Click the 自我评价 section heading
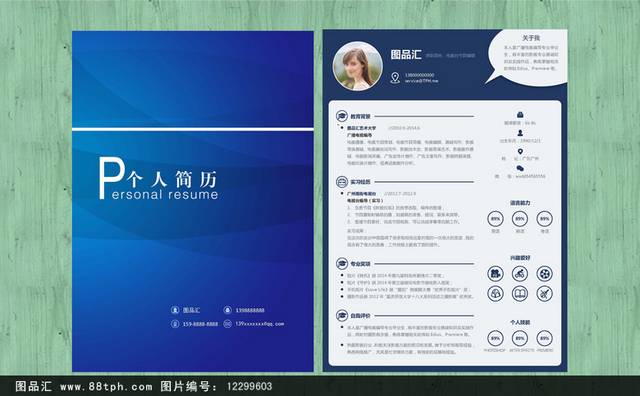 pyautogui.click(x=360, y=316)
